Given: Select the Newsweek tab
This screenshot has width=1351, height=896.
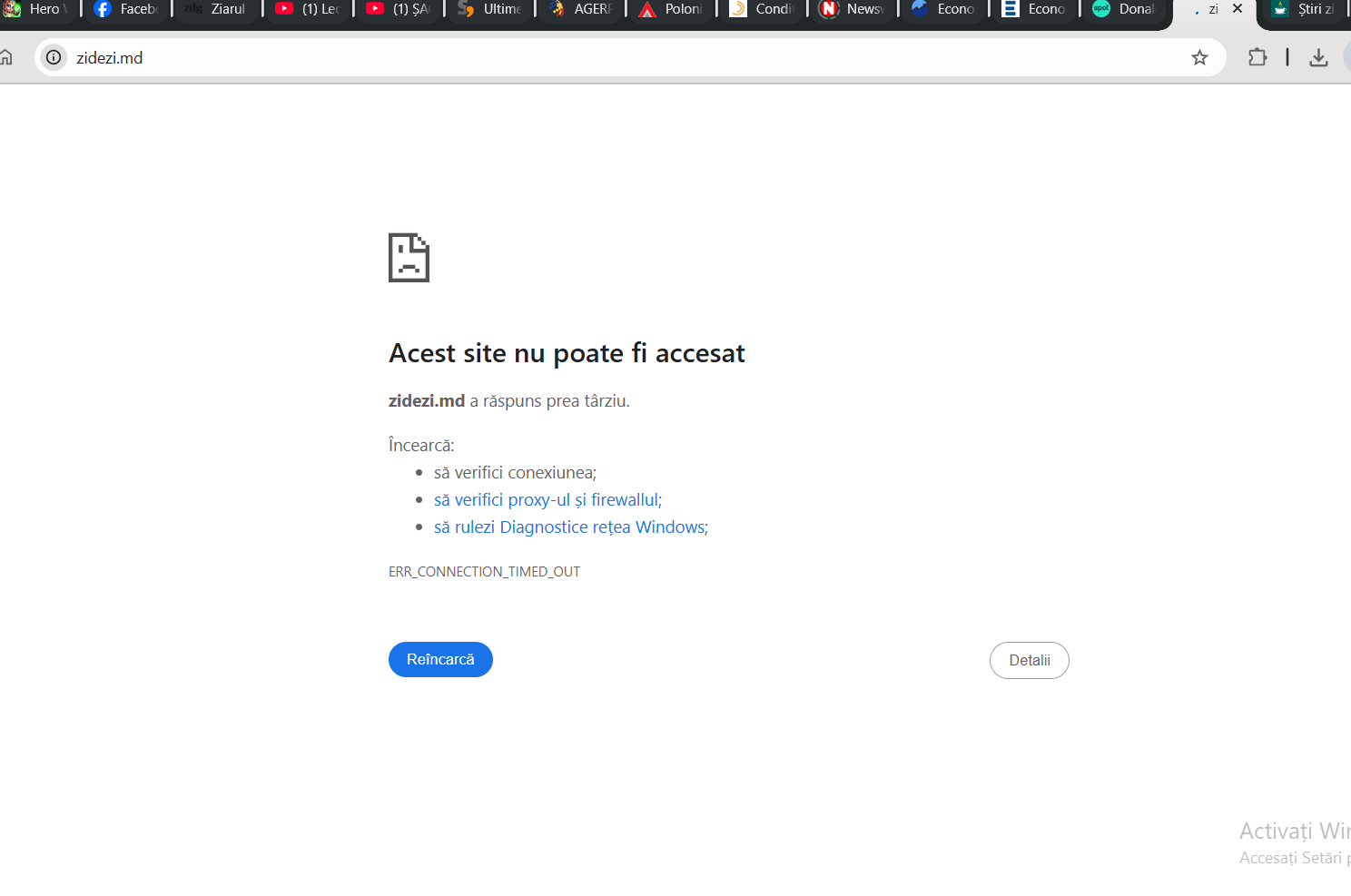Looking at the screenshot, I should 853,9.
